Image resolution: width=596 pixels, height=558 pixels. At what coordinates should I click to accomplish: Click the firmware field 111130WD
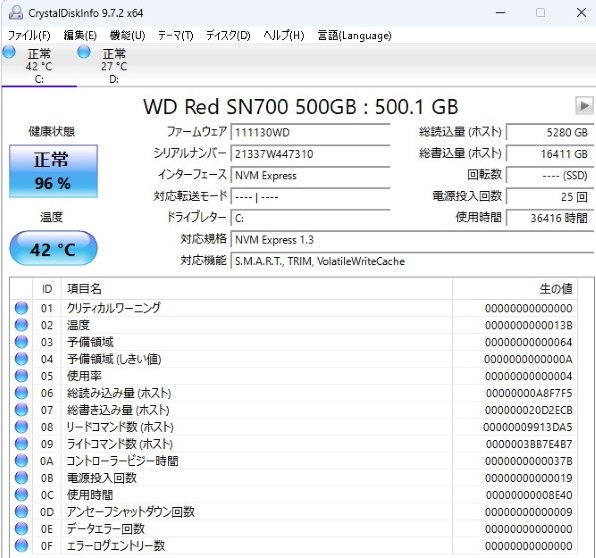[310, 132]
